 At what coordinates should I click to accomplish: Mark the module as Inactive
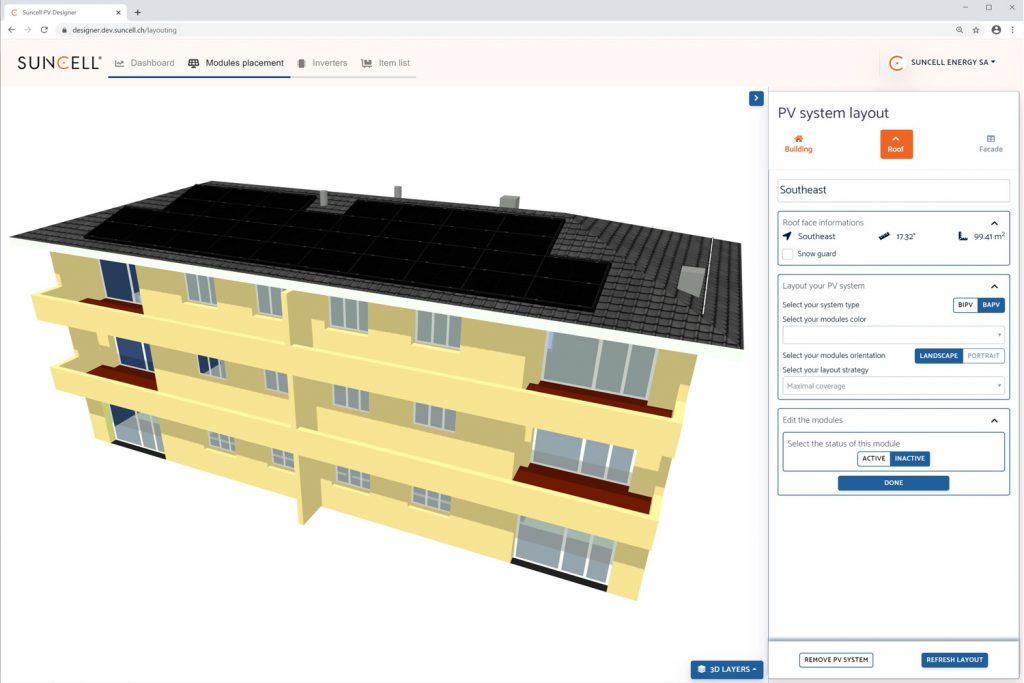[910, 459]
